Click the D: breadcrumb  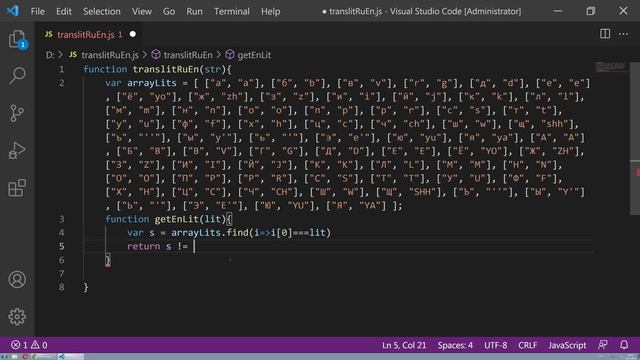coord(50,55)
